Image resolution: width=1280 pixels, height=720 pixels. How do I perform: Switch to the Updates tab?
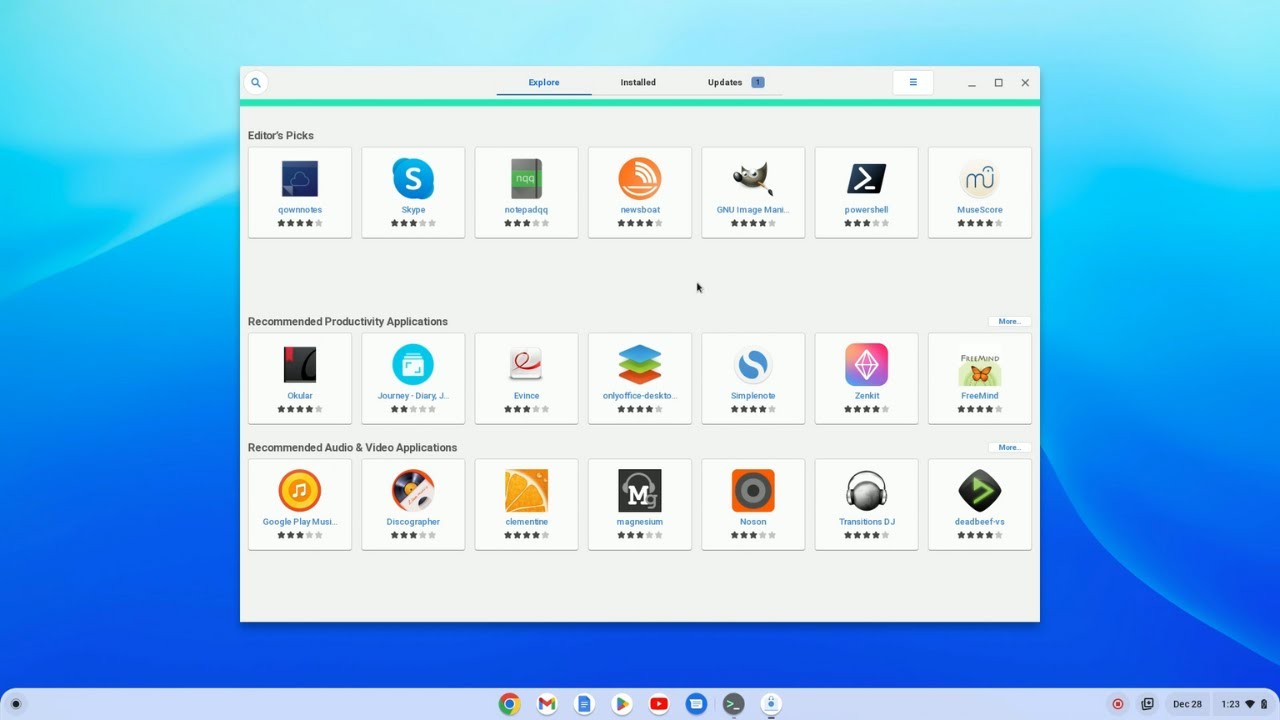[735, 82]
